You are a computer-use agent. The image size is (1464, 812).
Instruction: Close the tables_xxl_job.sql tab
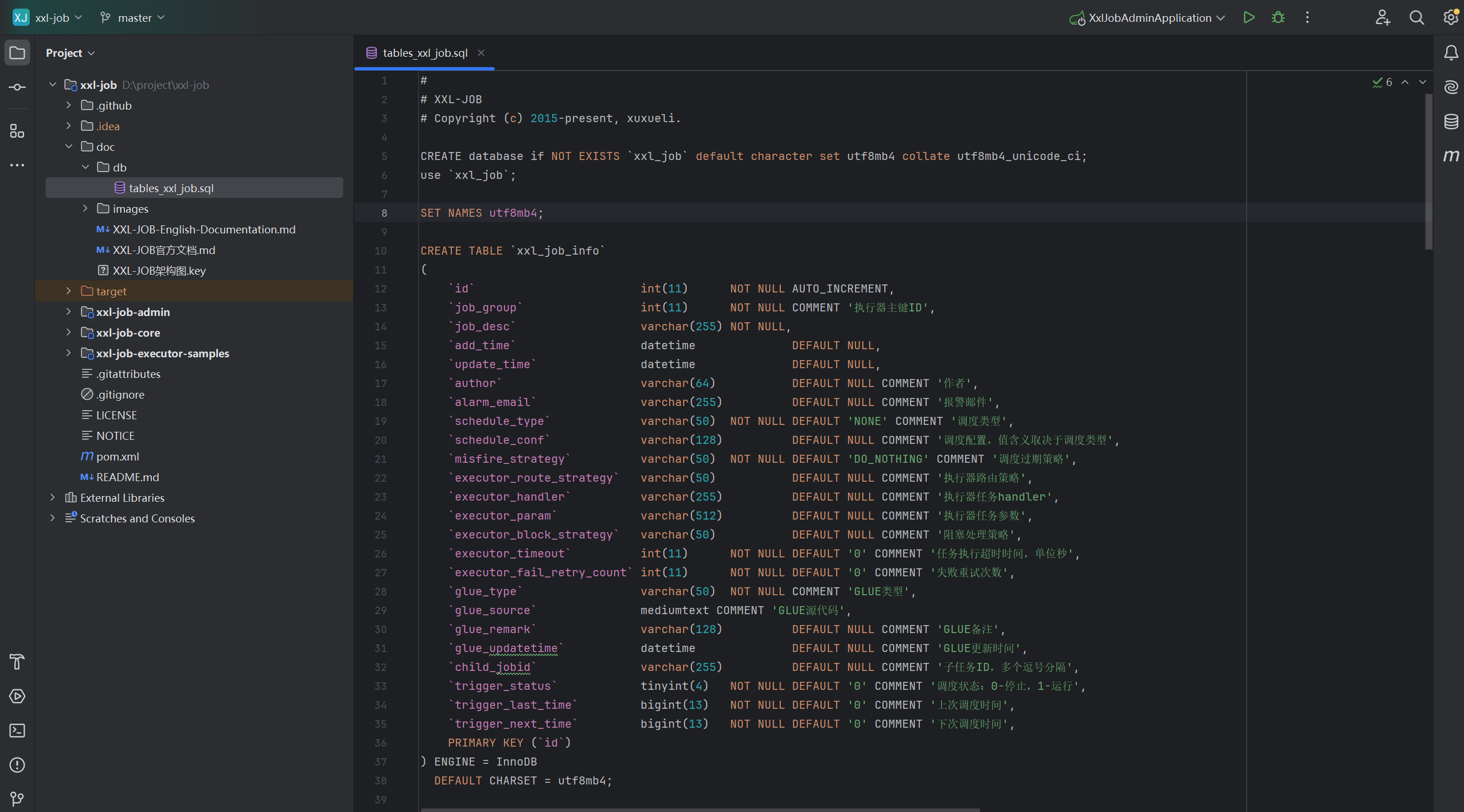point(481,53)
